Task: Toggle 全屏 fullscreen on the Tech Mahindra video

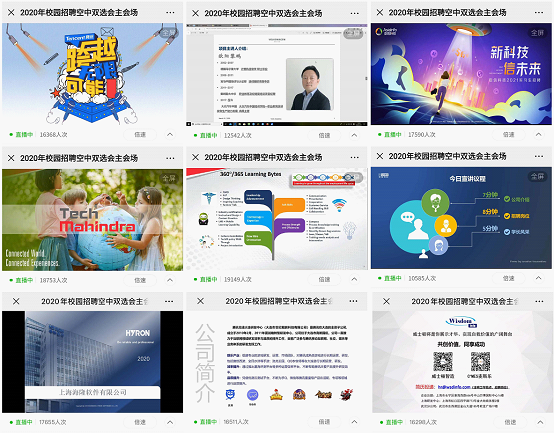Action: [x=169, y=178]
